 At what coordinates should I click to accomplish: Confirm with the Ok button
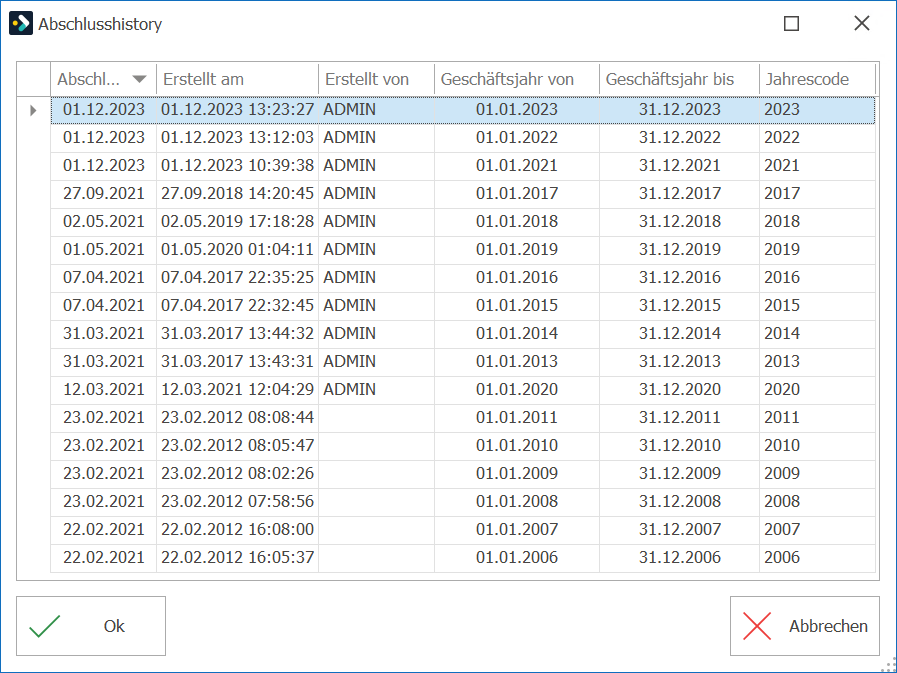(x=91, y=626)
